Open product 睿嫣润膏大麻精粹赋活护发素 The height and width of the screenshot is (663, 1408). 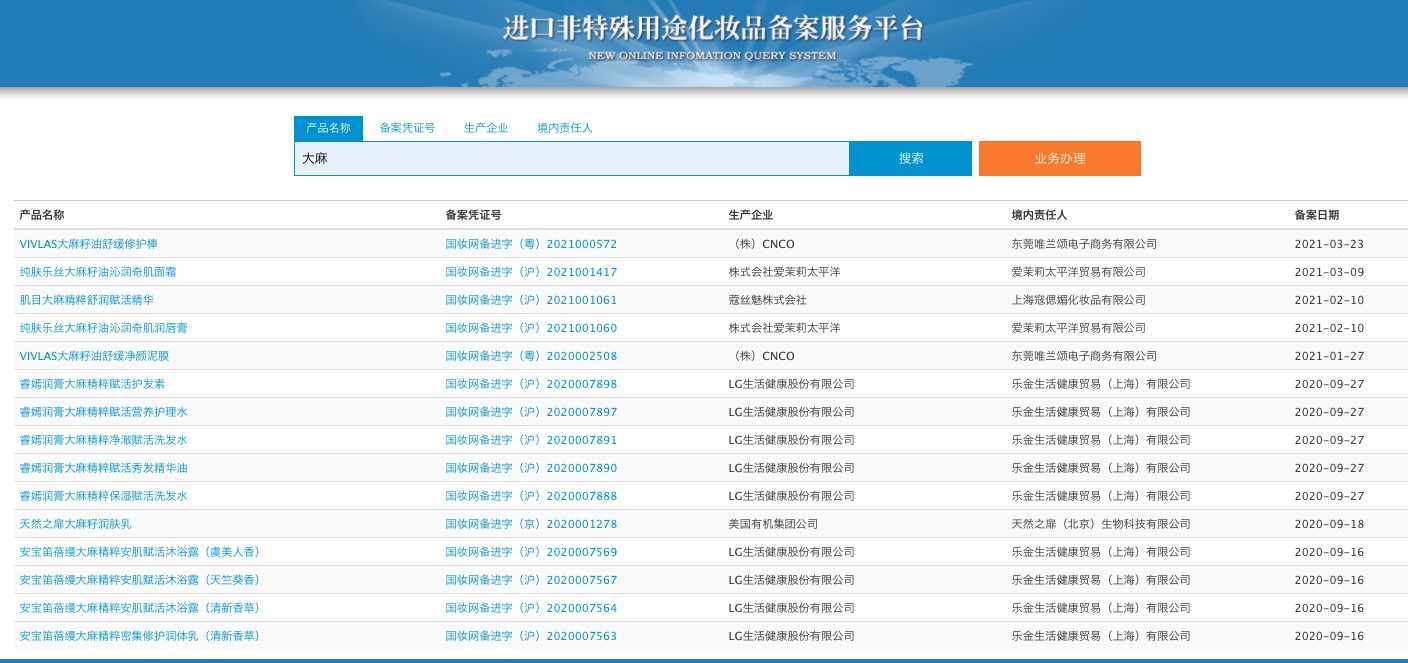click(92, 384)
